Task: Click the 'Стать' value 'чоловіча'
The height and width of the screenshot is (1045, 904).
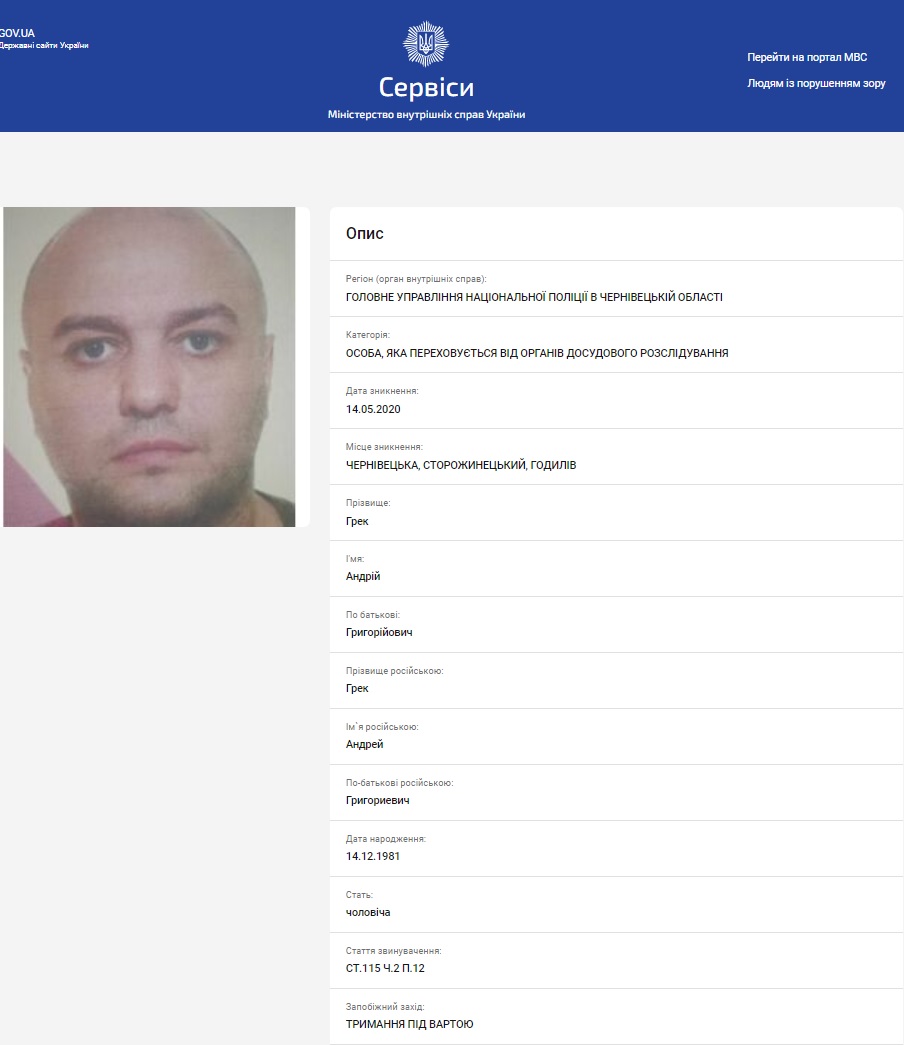Action: click(x=368, y=913)
